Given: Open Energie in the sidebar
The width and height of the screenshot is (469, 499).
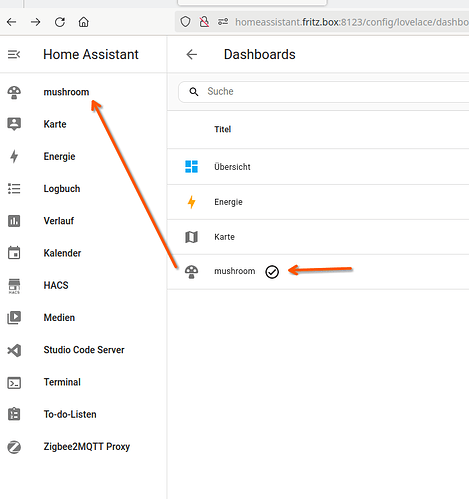Looking at the screenshot, I should click(59, 156).
